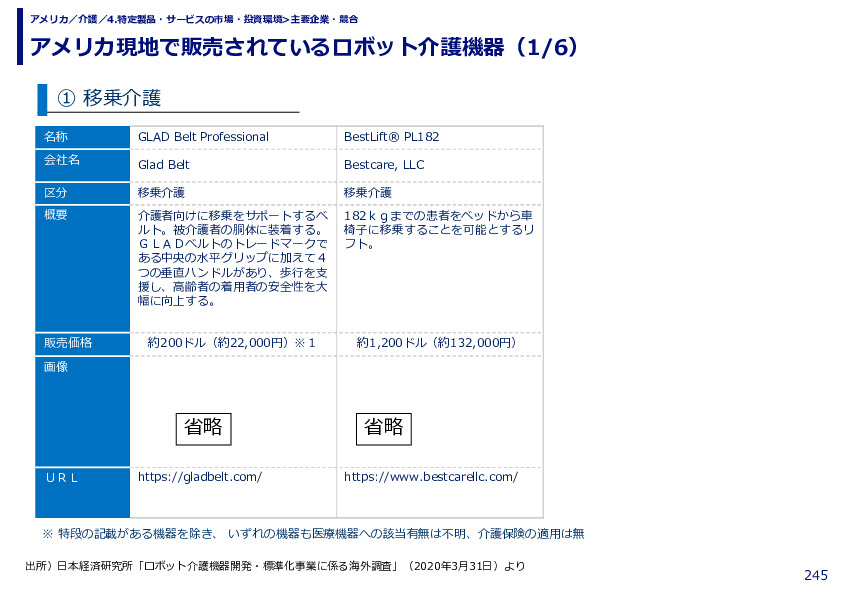
Task: Click the 省略 image placeholder in GLAD Belt column
Action: coord(204,429)
